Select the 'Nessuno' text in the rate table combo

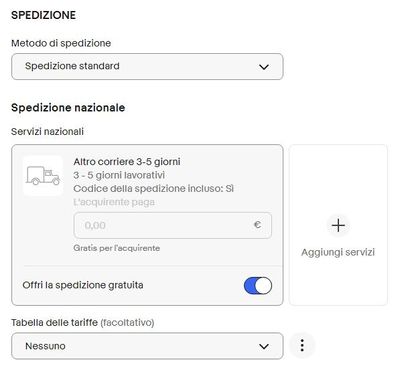(45, 346)
